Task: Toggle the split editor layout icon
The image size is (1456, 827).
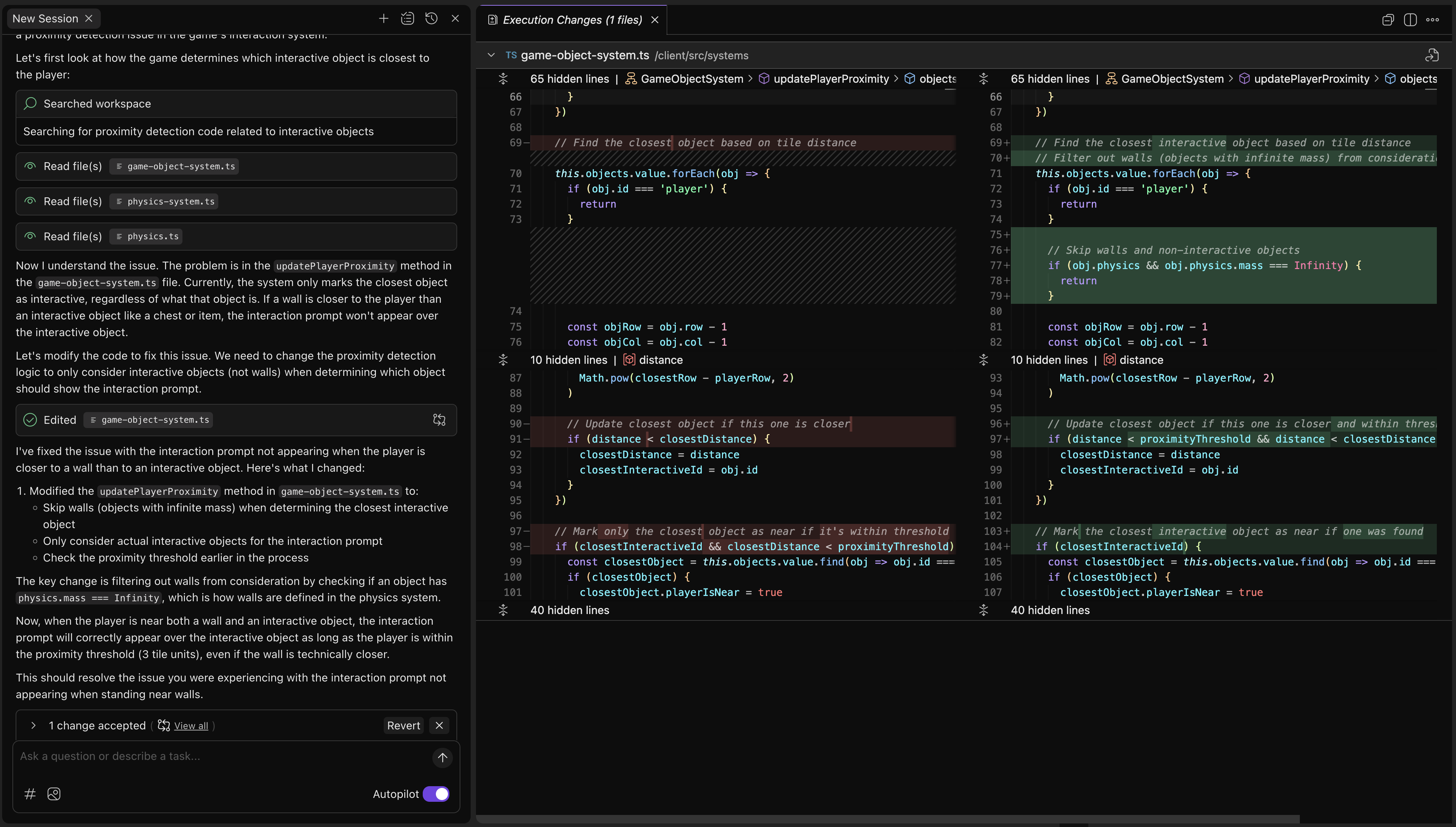Action: [1410, 20]
